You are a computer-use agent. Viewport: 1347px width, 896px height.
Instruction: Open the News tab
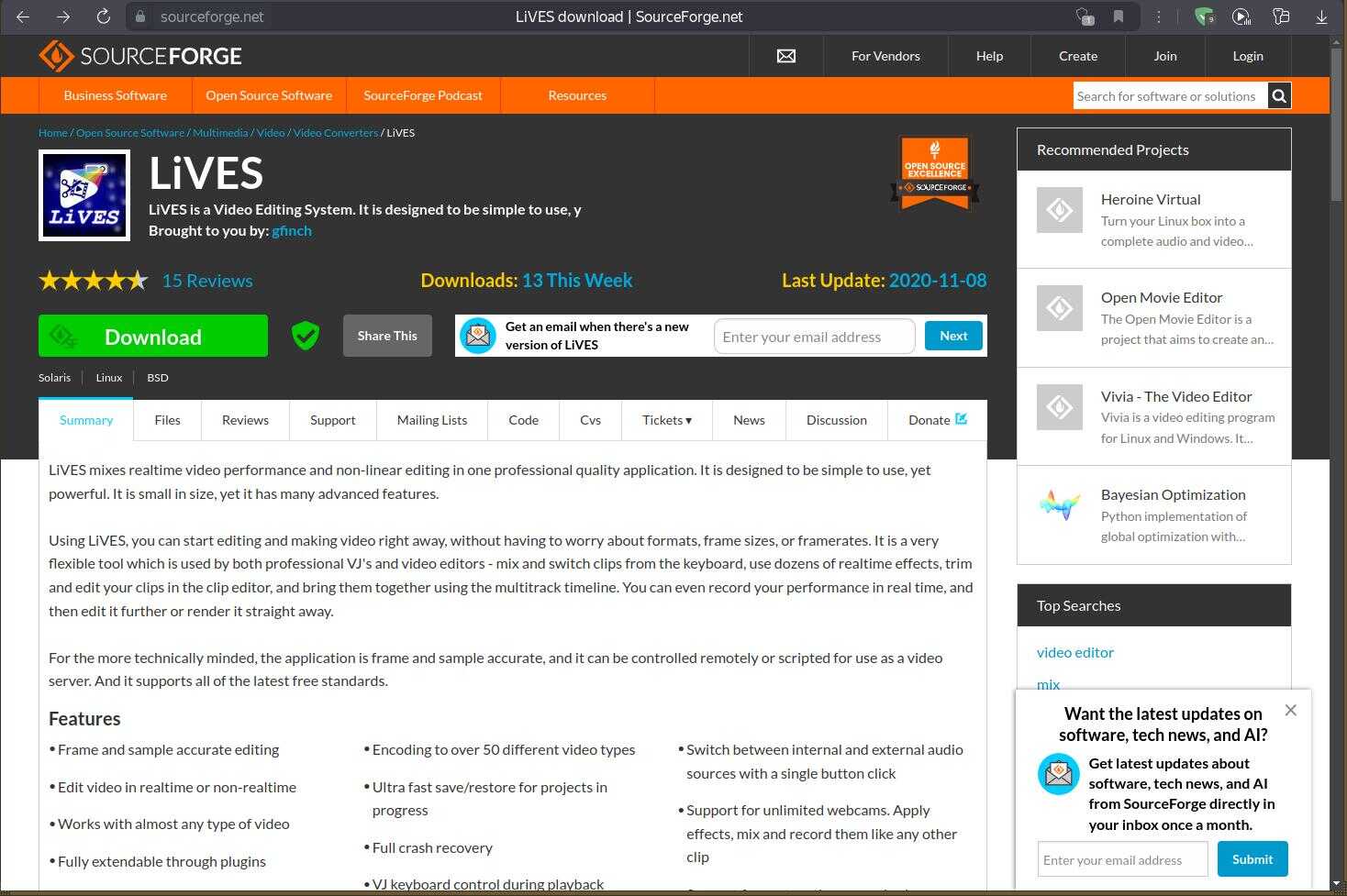[749, 420]
